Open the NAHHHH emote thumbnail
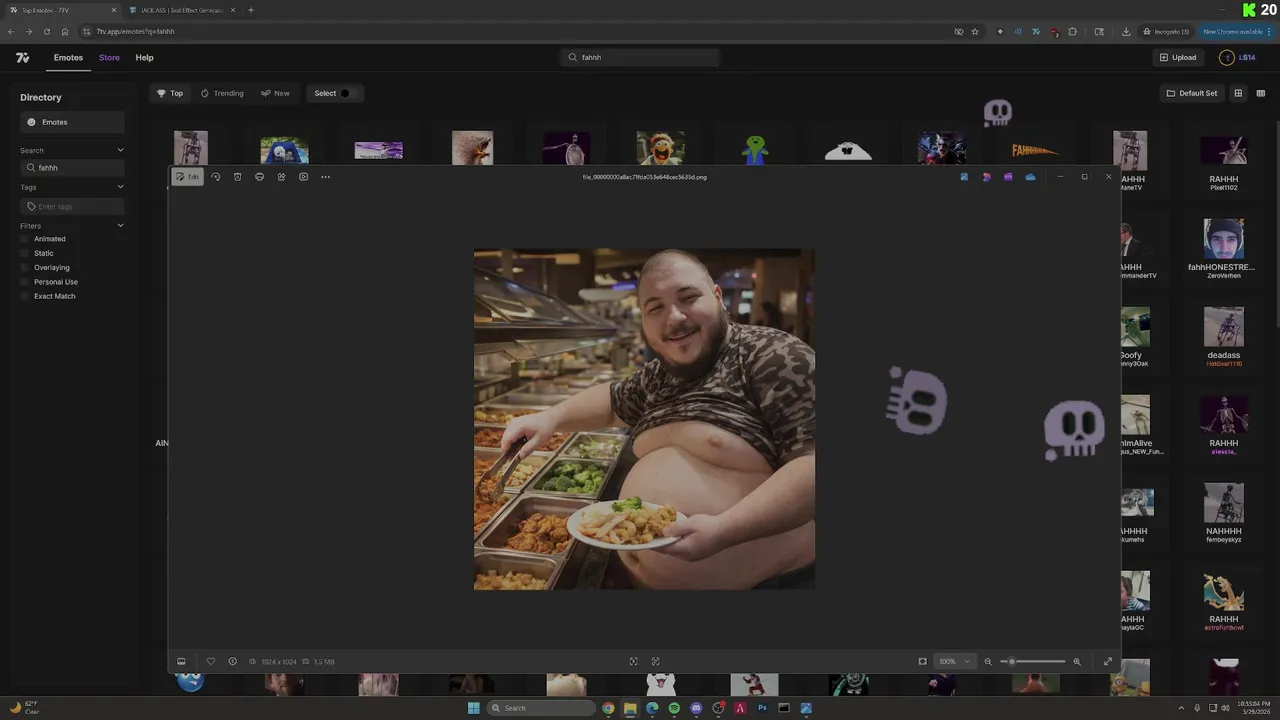The image size is (1280, 720). click(x=1224, y=503)
